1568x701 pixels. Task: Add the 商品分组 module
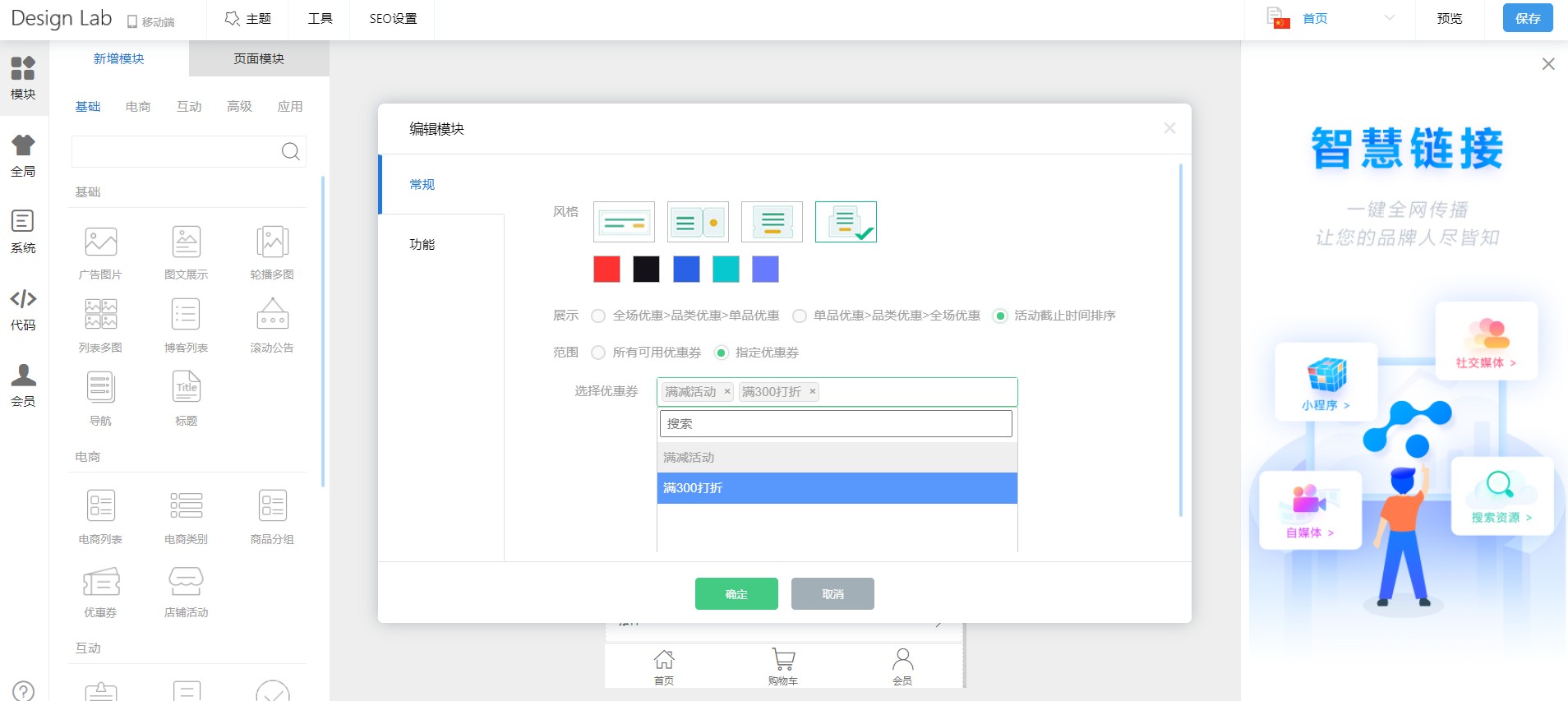click(x=272, y=517)
